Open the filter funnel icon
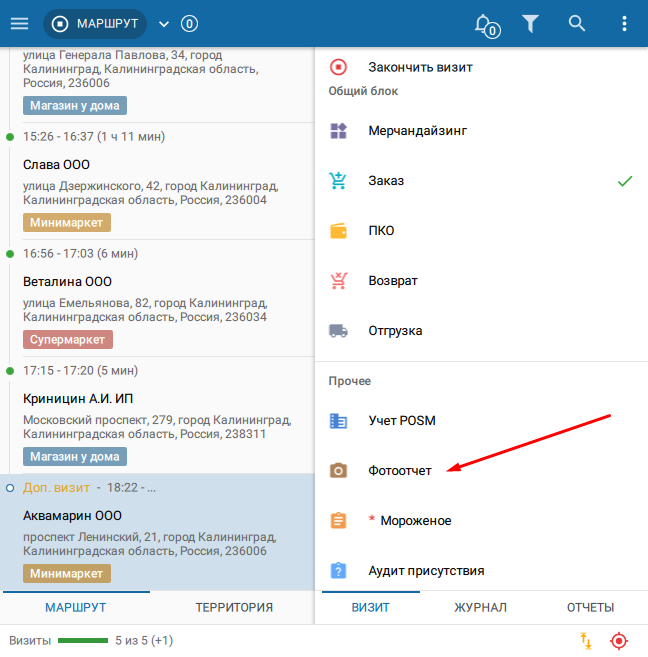Screen dimensions: 648x657 coord(531,23)
